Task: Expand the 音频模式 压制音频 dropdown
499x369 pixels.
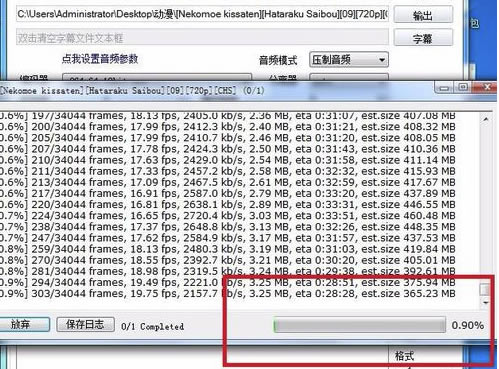Action: point(349,60)
